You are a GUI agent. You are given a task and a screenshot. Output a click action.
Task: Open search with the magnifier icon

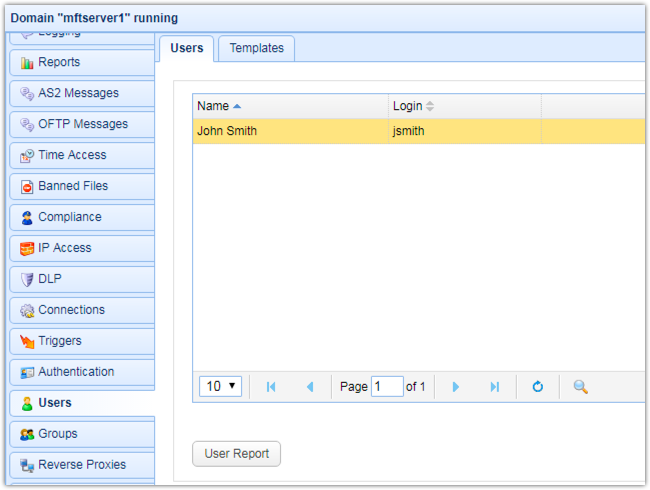pos(580,387)
